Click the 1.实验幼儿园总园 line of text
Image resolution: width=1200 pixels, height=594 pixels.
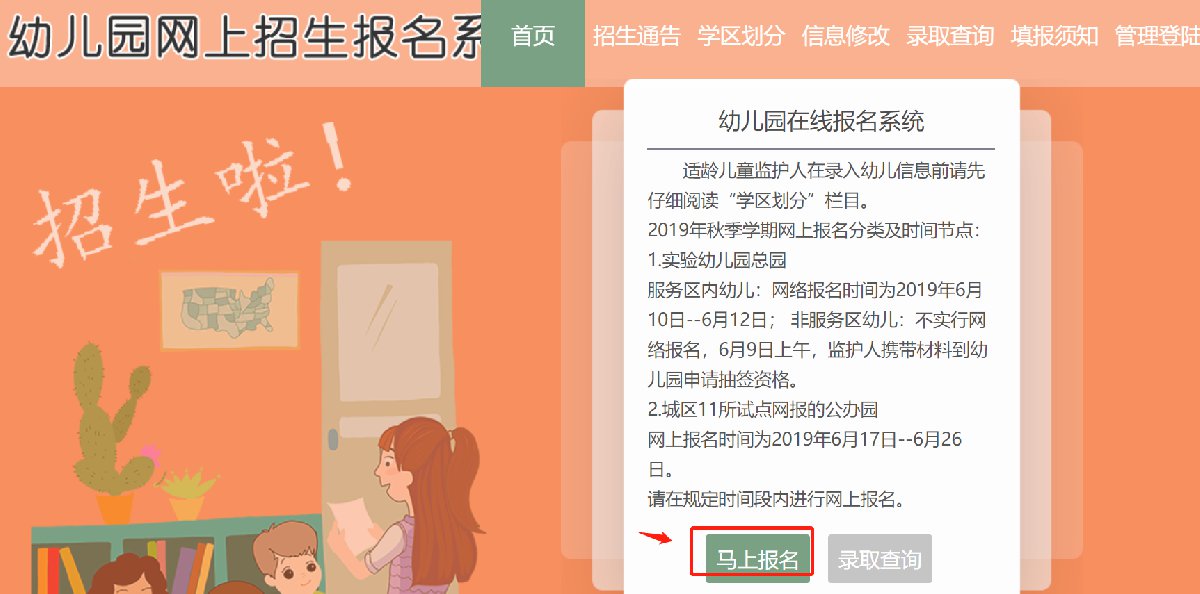click(717, 260)
